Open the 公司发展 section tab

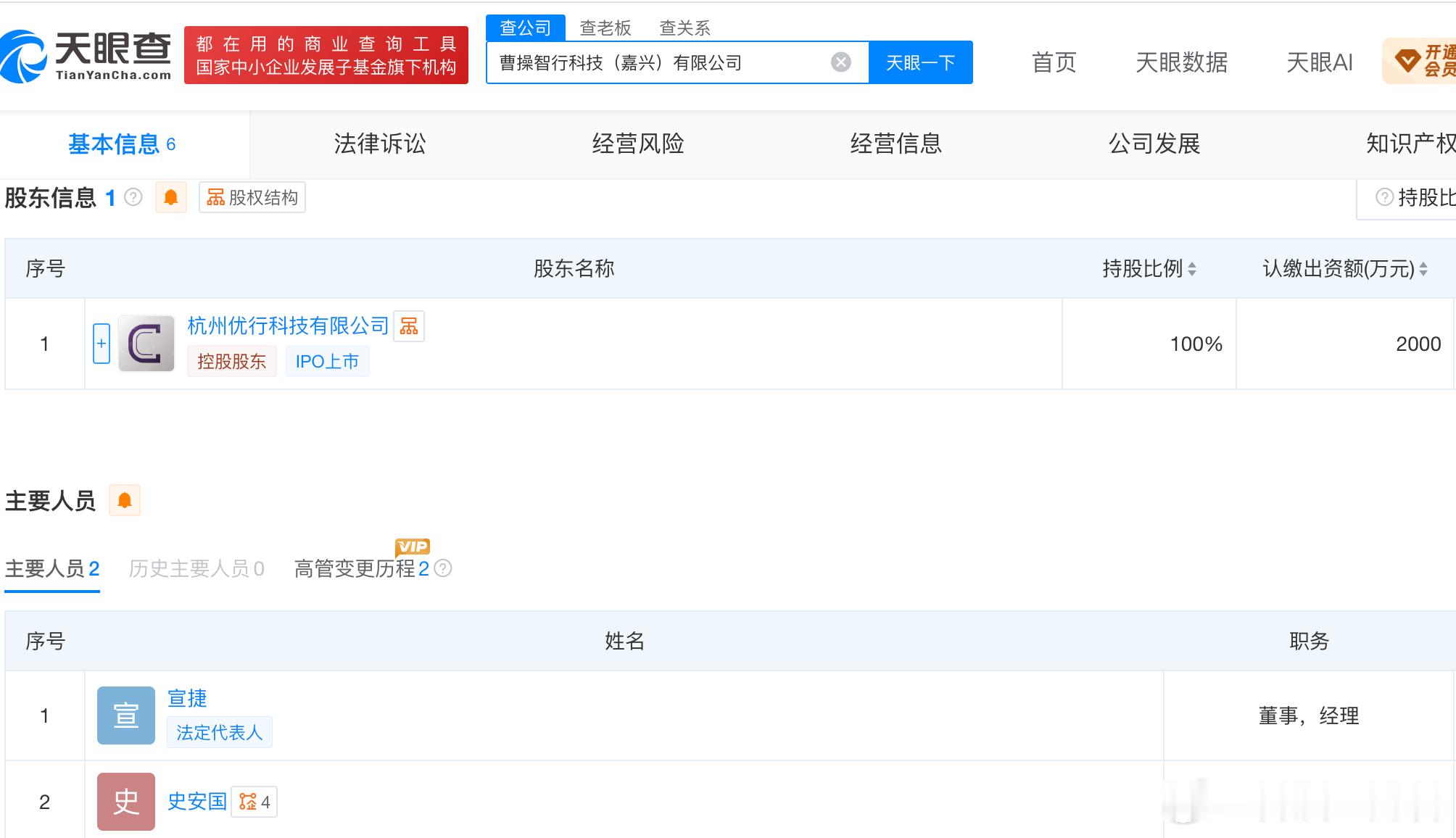pyautogui.click(x=1154, y=144)
